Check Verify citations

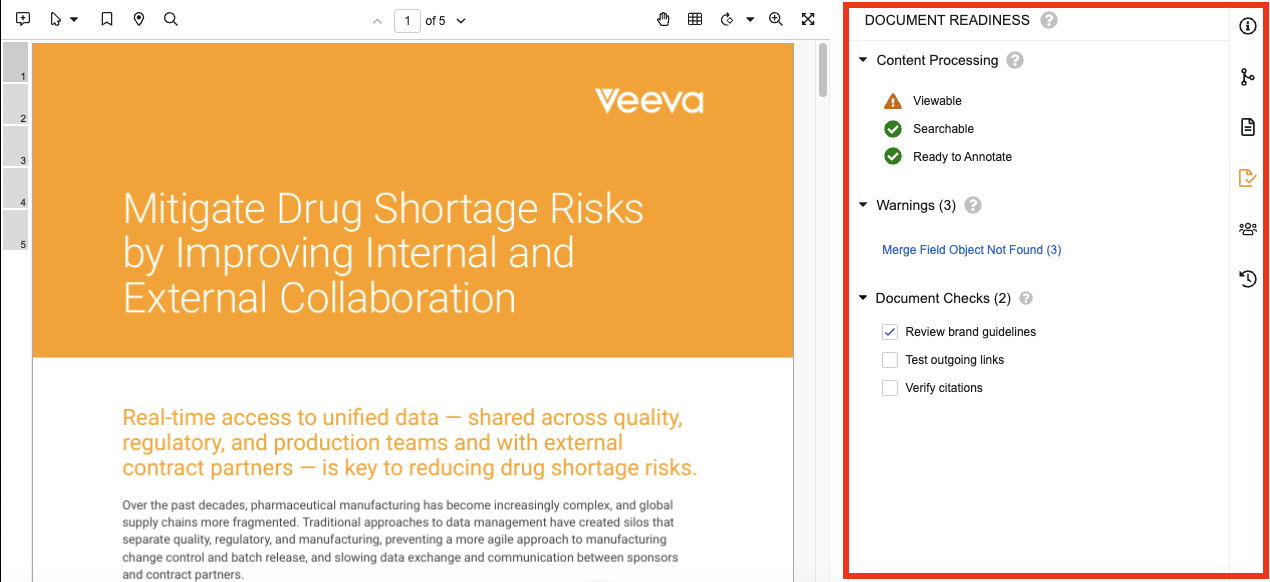pyautogui.click(x=890, y=388)
